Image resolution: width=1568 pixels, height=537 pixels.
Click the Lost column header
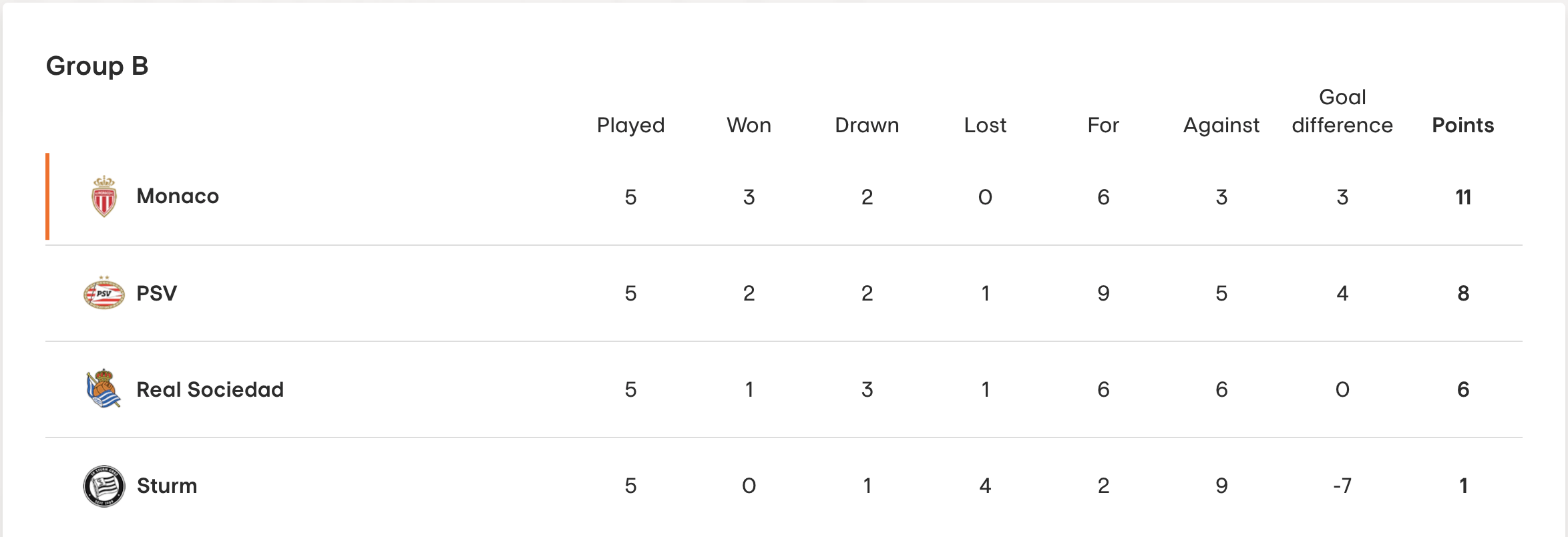click(985, 126)
